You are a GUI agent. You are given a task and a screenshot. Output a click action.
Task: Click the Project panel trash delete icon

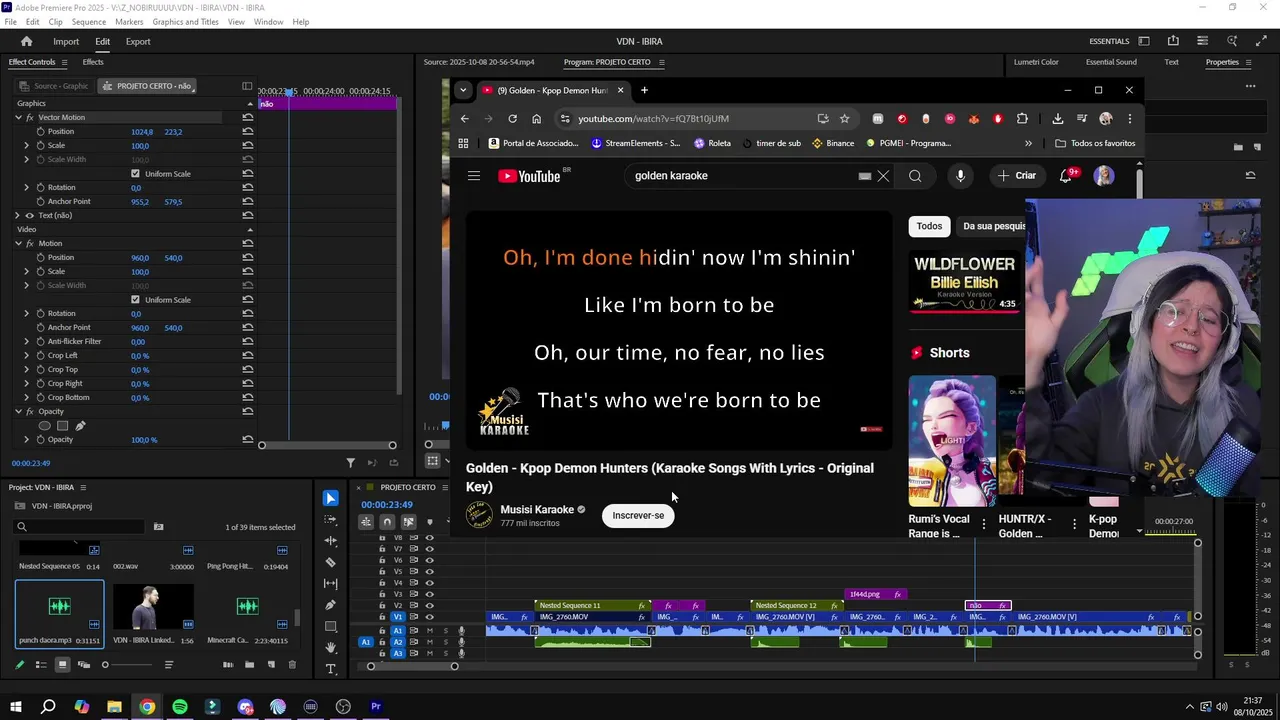292,665
